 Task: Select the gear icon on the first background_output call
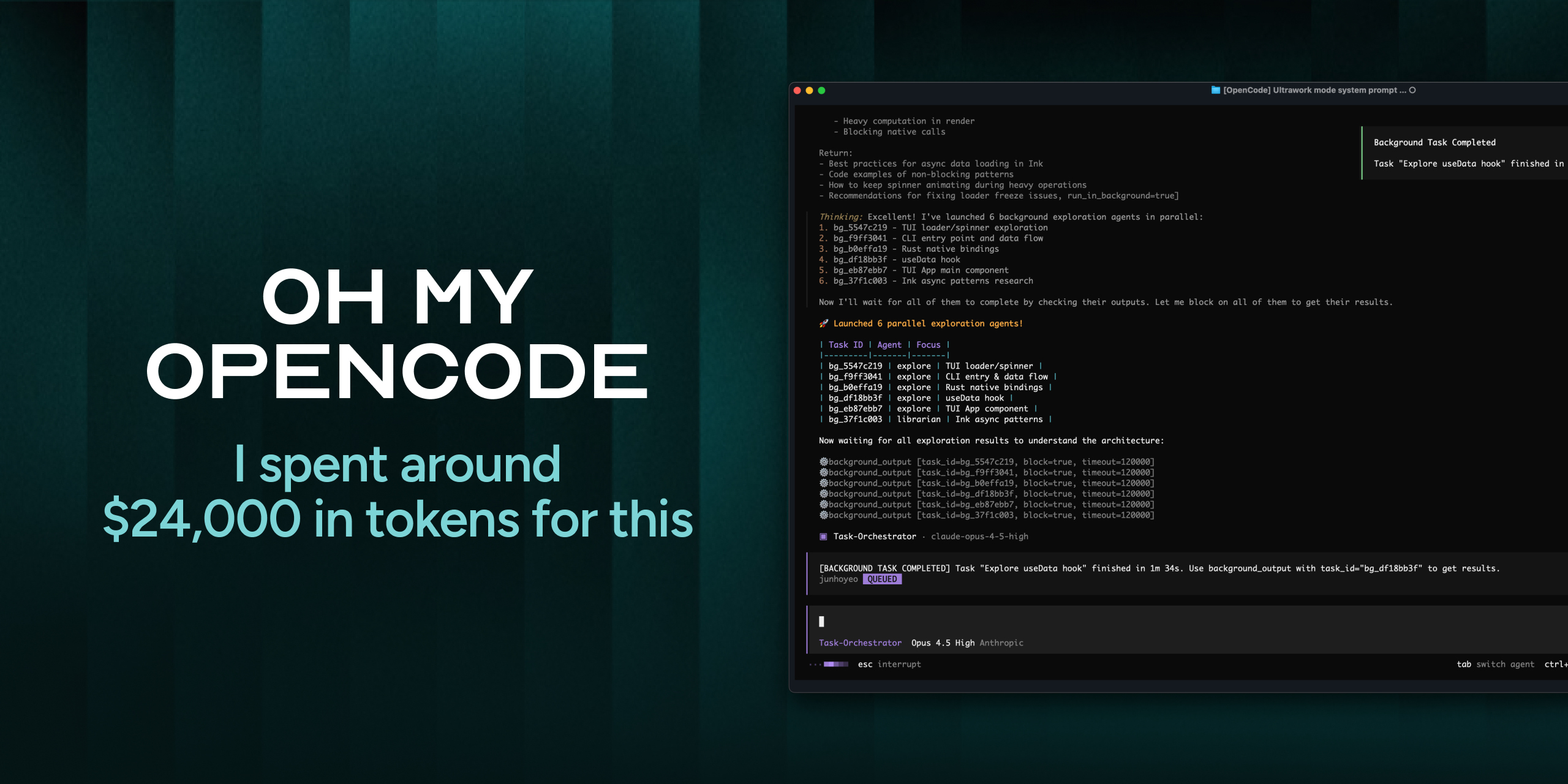(825, 462)
